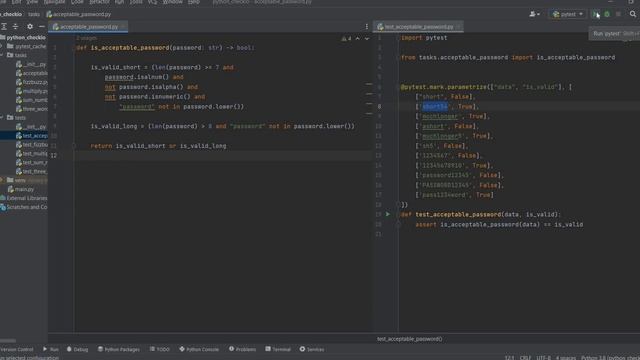Go to next highlighted error arrow
The height and width of the screenshot is (360, 640).
[367, 38]
